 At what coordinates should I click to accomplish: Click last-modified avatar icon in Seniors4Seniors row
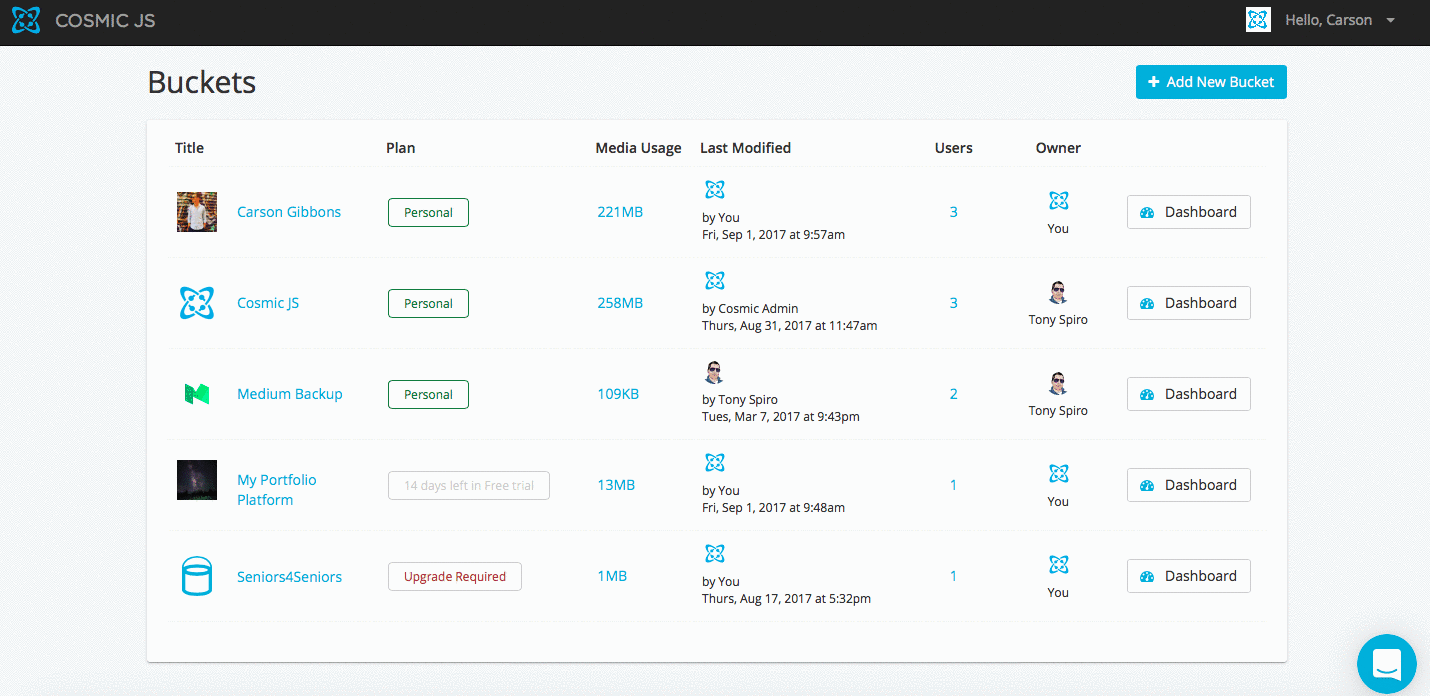[714, 554]
